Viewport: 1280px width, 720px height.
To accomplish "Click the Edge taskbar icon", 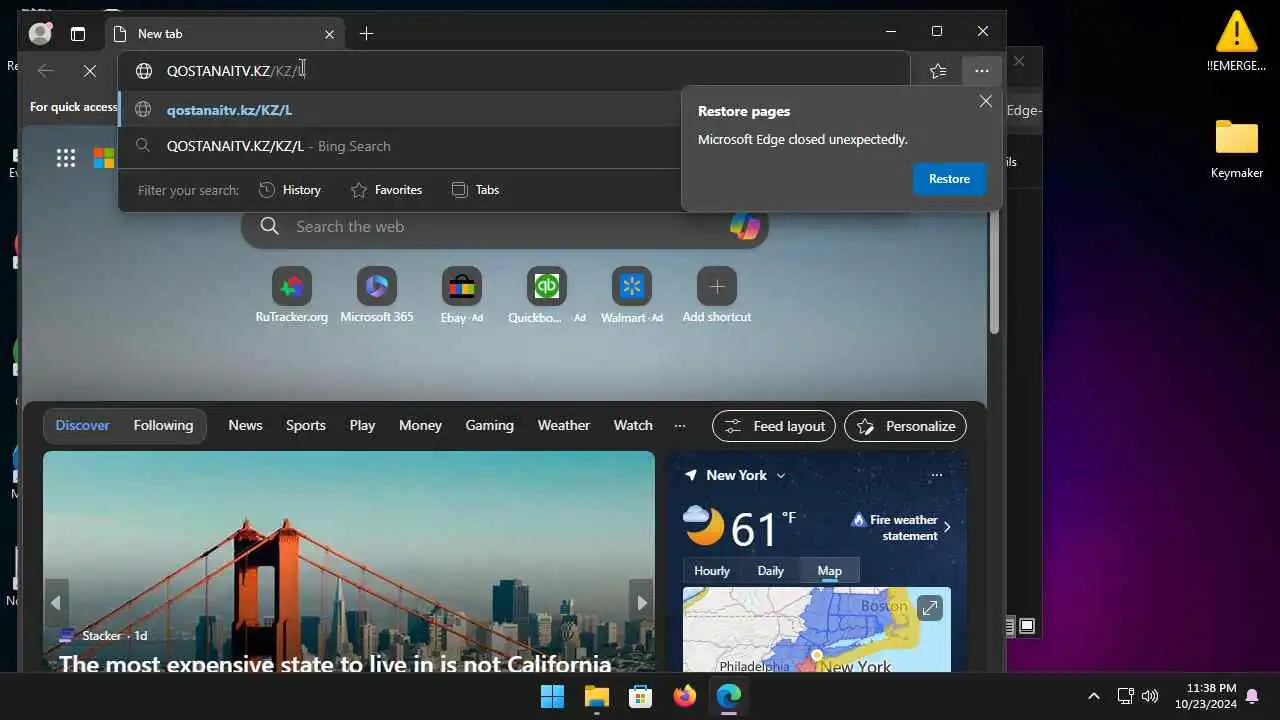I will pyautogui.click(x=728, y=696).
